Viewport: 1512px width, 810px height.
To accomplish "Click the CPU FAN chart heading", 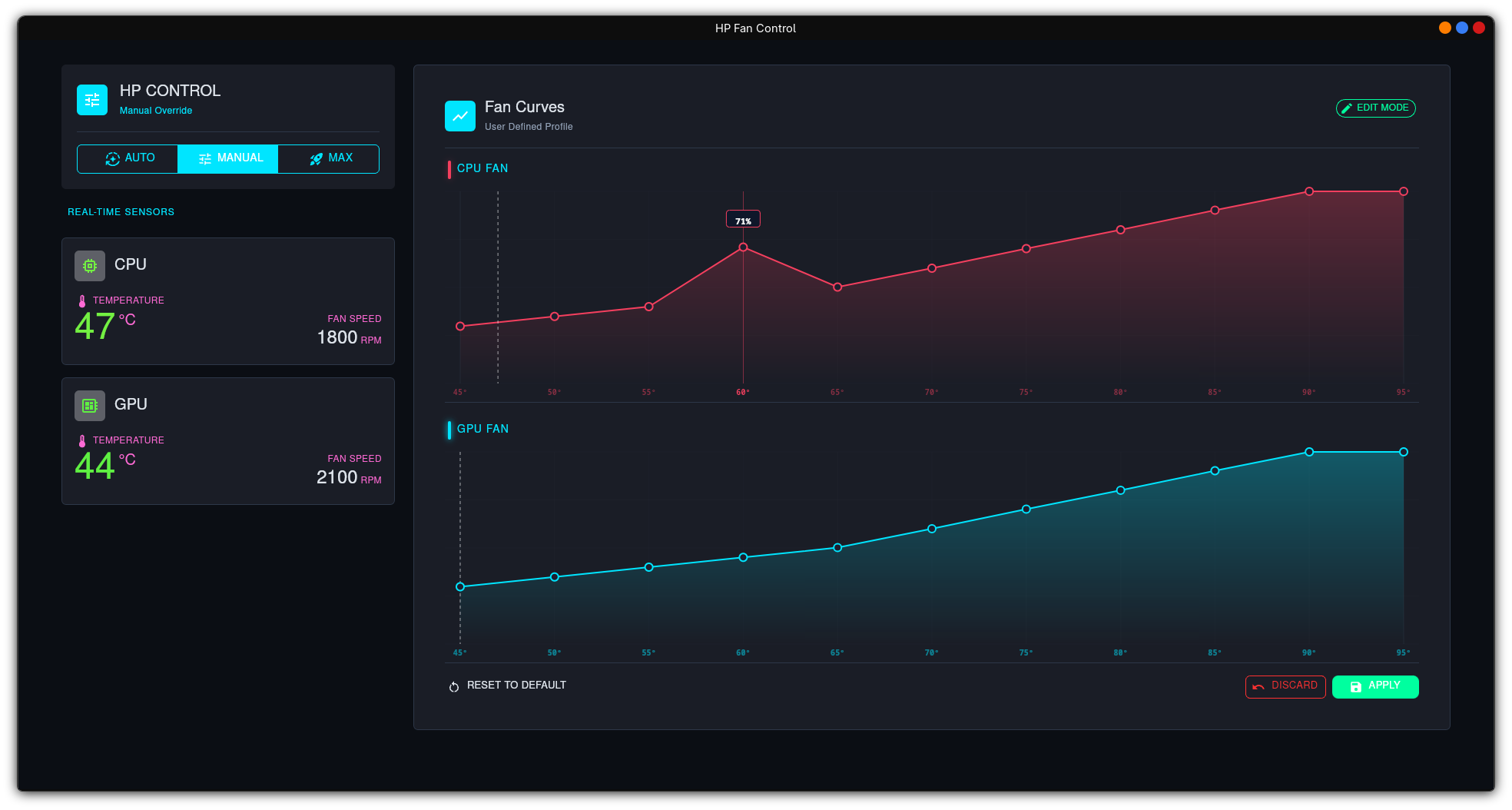I will [x=482, y=168].
